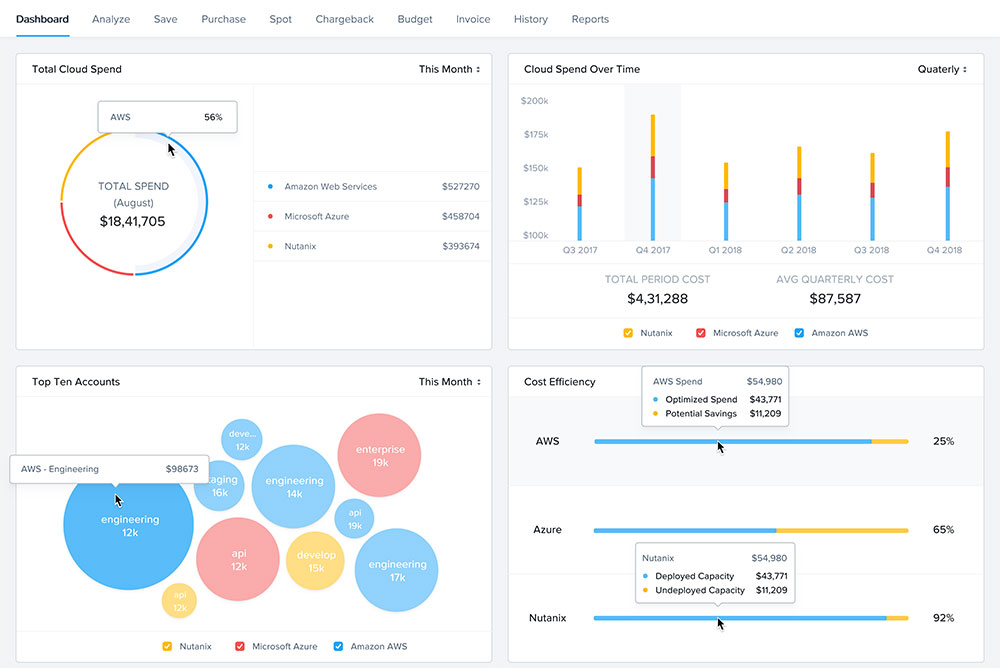
Task: Open the Analyze tab
Action: (x=111, y=19)
